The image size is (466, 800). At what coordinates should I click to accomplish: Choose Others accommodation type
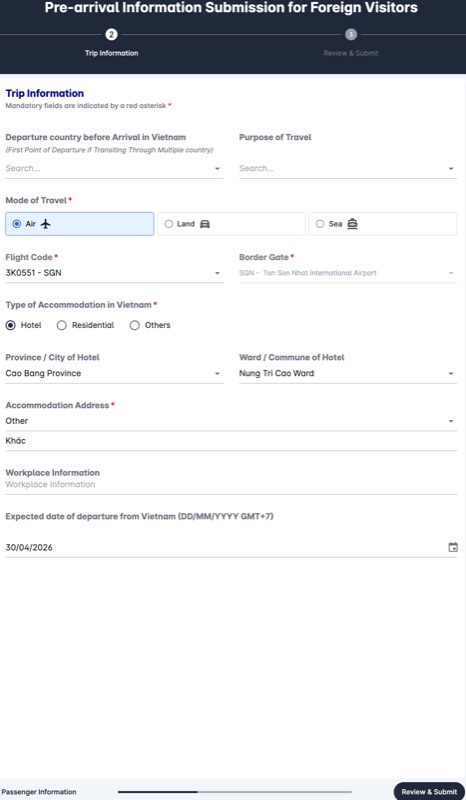[135, 325]
